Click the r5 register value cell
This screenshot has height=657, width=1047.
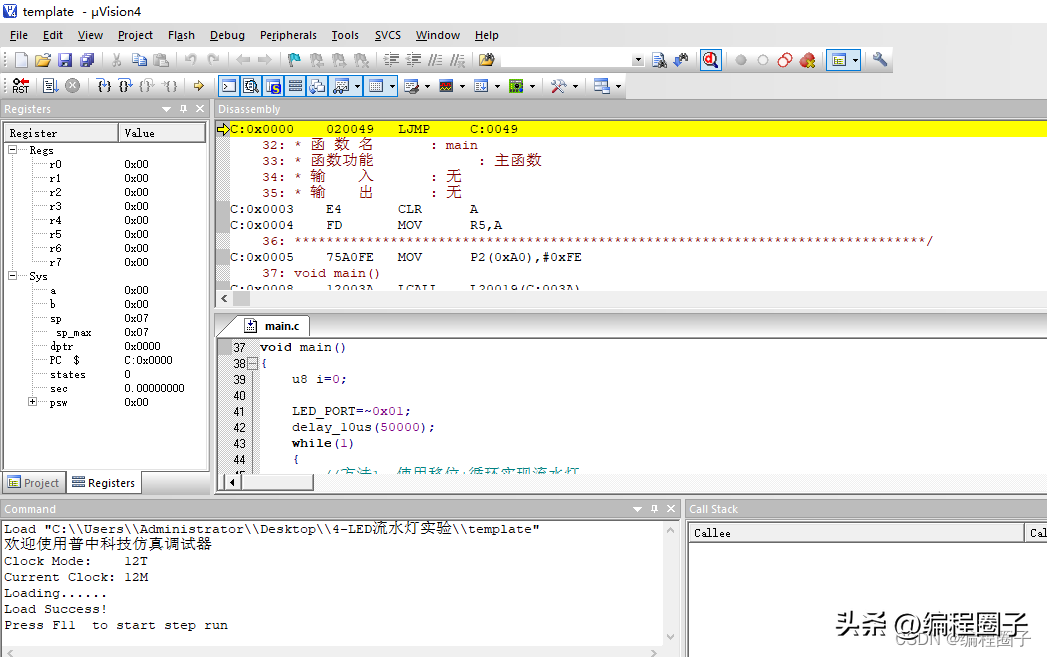pos(136,234)
